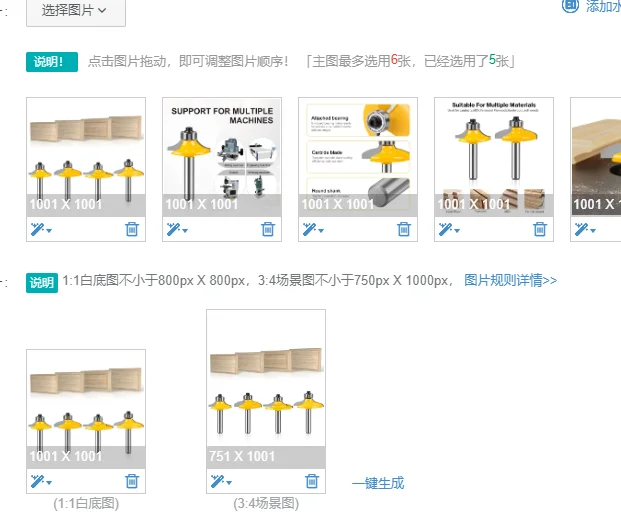Delete the 'Suitable For Multiple Materials' image

coord(539,229)
